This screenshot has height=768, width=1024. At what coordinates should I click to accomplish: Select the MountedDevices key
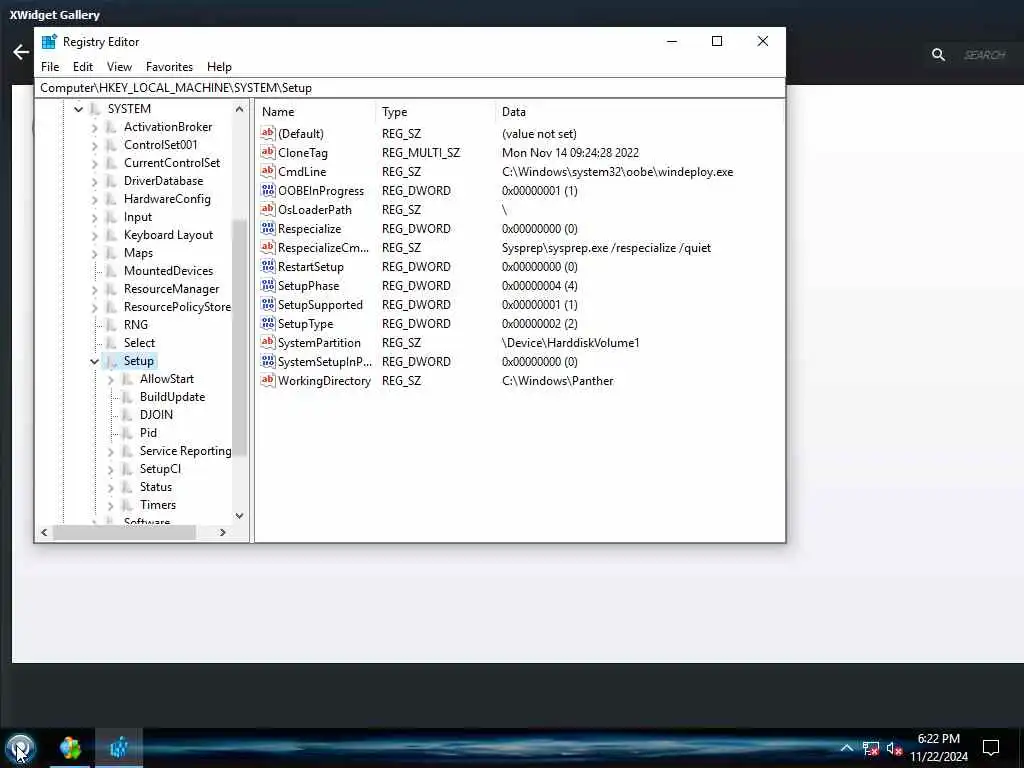click(168, 270)
